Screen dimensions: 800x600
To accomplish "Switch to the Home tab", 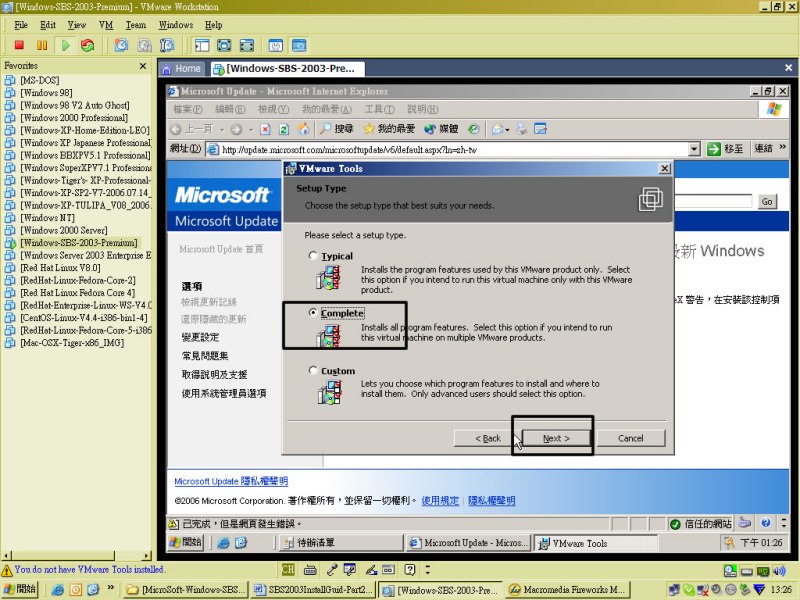I will 182,69.
